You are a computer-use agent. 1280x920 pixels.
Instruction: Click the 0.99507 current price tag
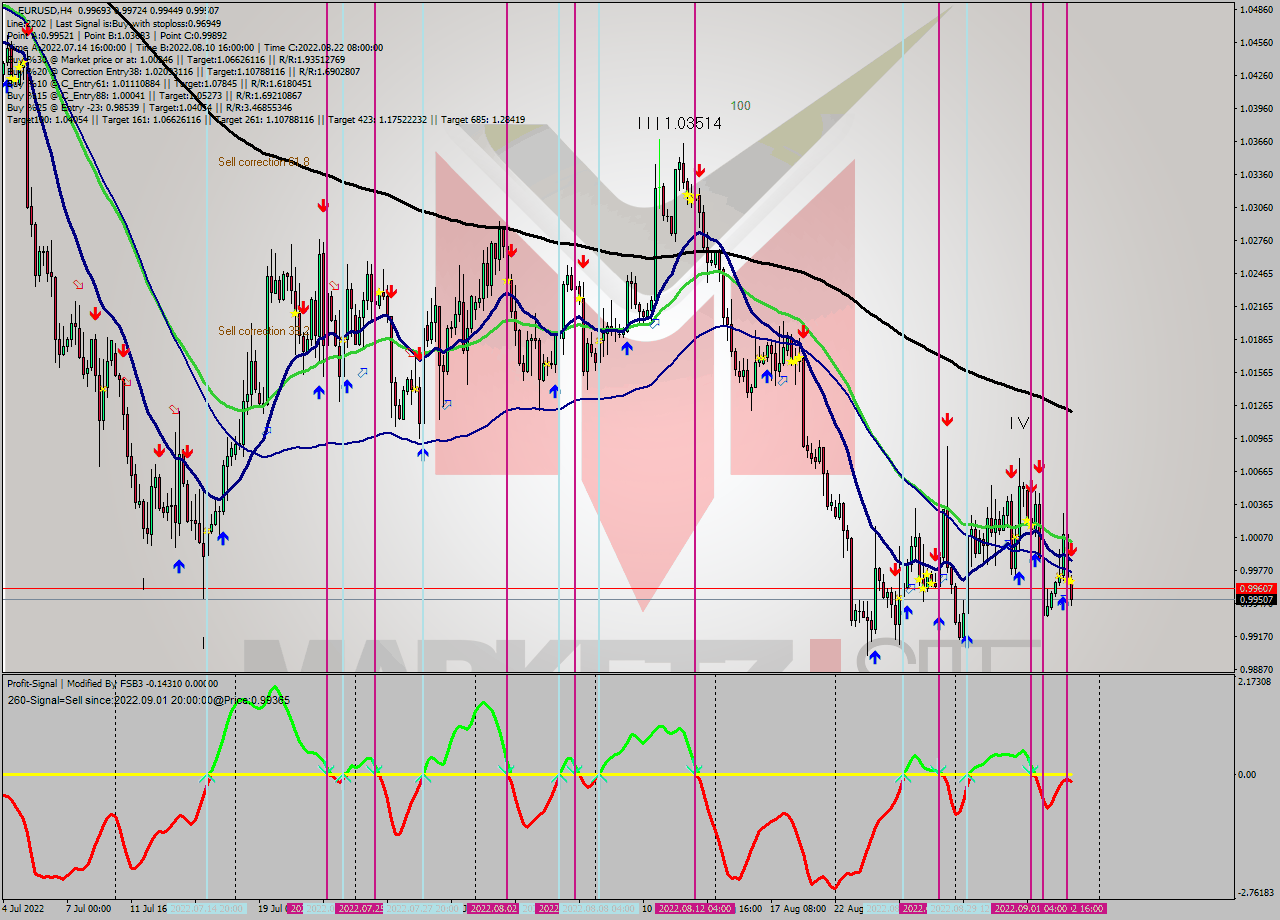[x=1257, y=600]
